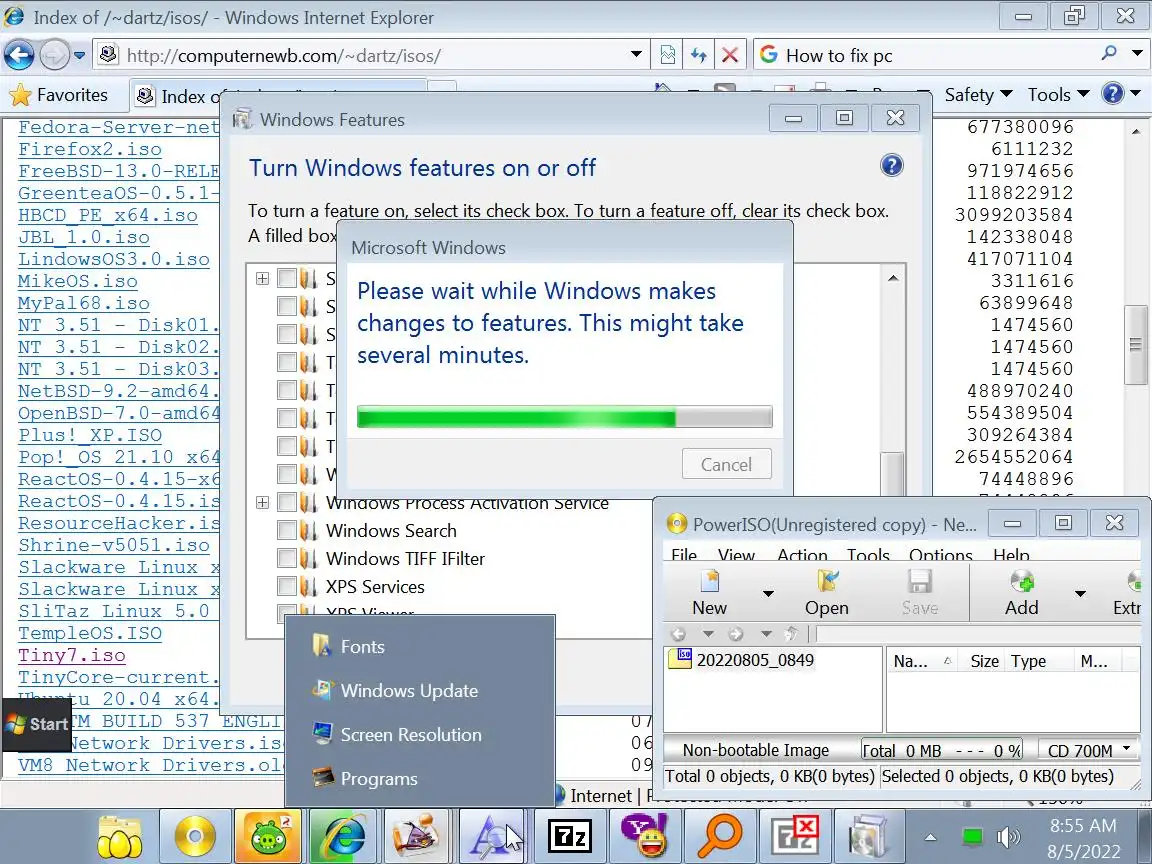1152x864 pixels.
Task: Open the Options menu in PowerISO
Action: tap(940, 555)
